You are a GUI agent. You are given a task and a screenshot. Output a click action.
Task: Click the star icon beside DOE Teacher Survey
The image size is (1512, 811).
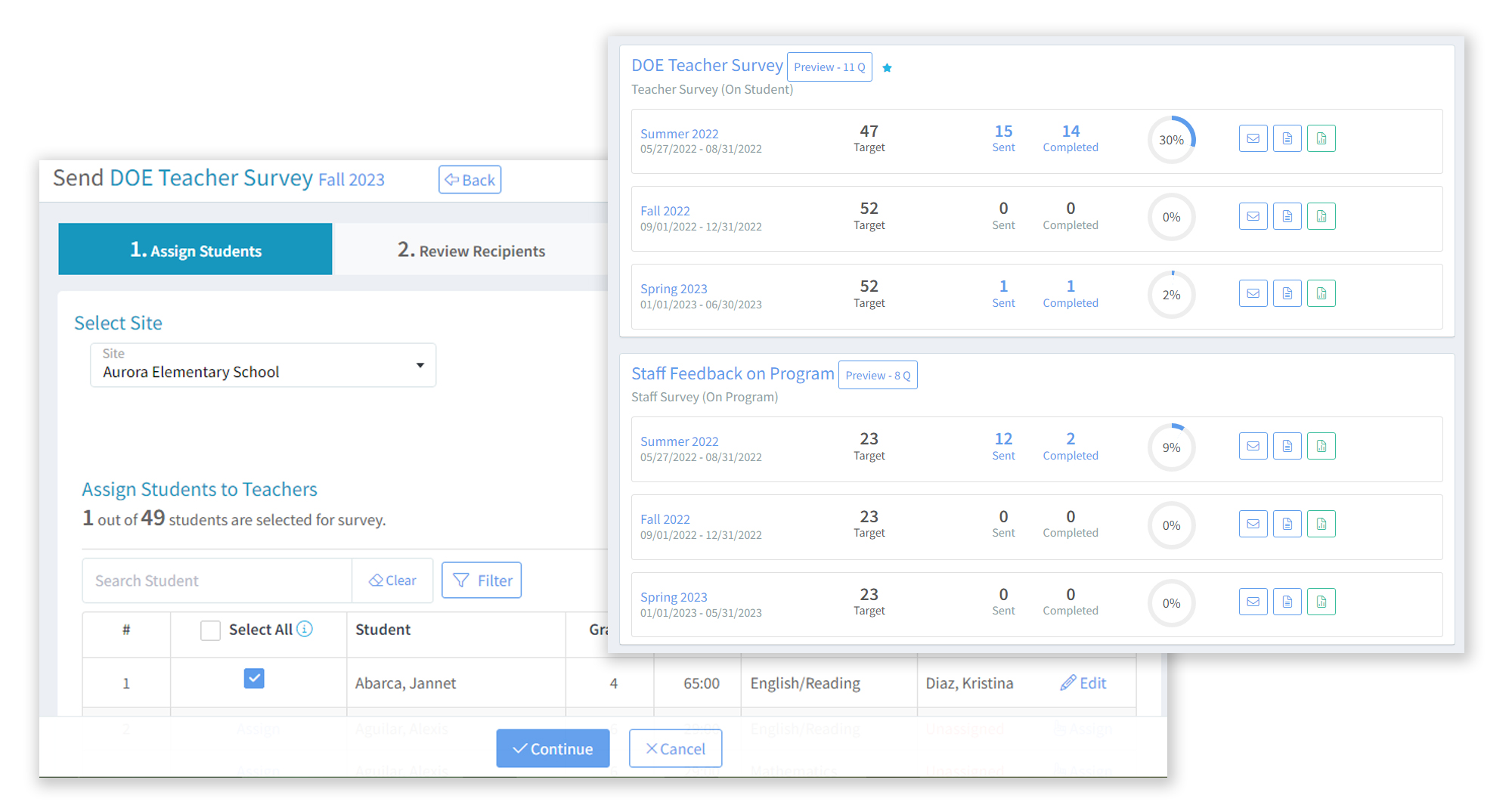887,68
